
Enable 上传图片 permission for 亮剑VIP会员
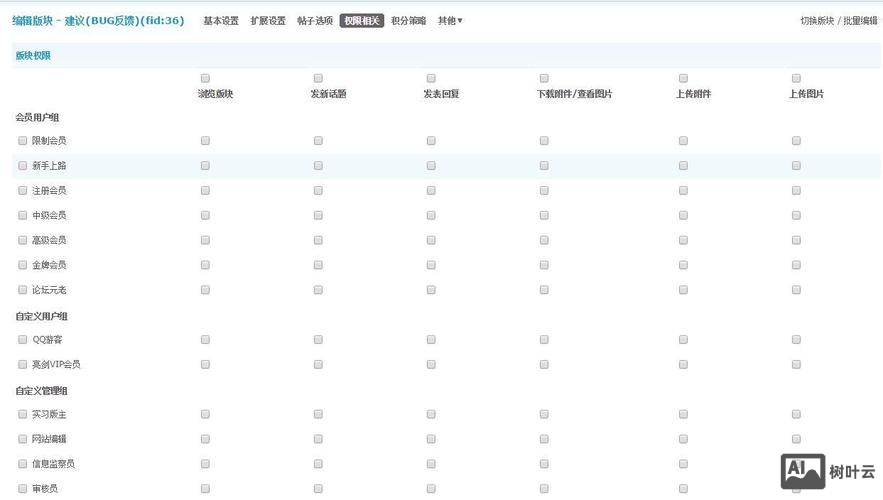pyautogui.click(x=796, y=364)
